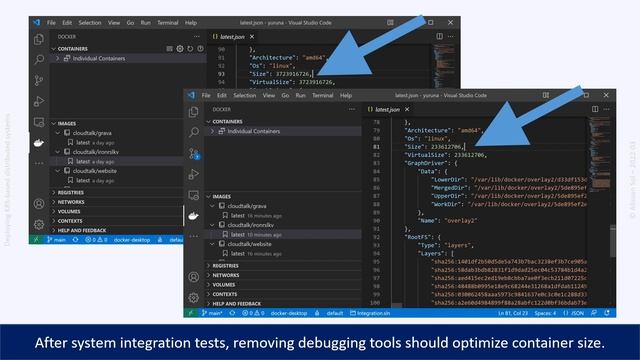
Task: Split editor right in front window
Action: (595, 109)
